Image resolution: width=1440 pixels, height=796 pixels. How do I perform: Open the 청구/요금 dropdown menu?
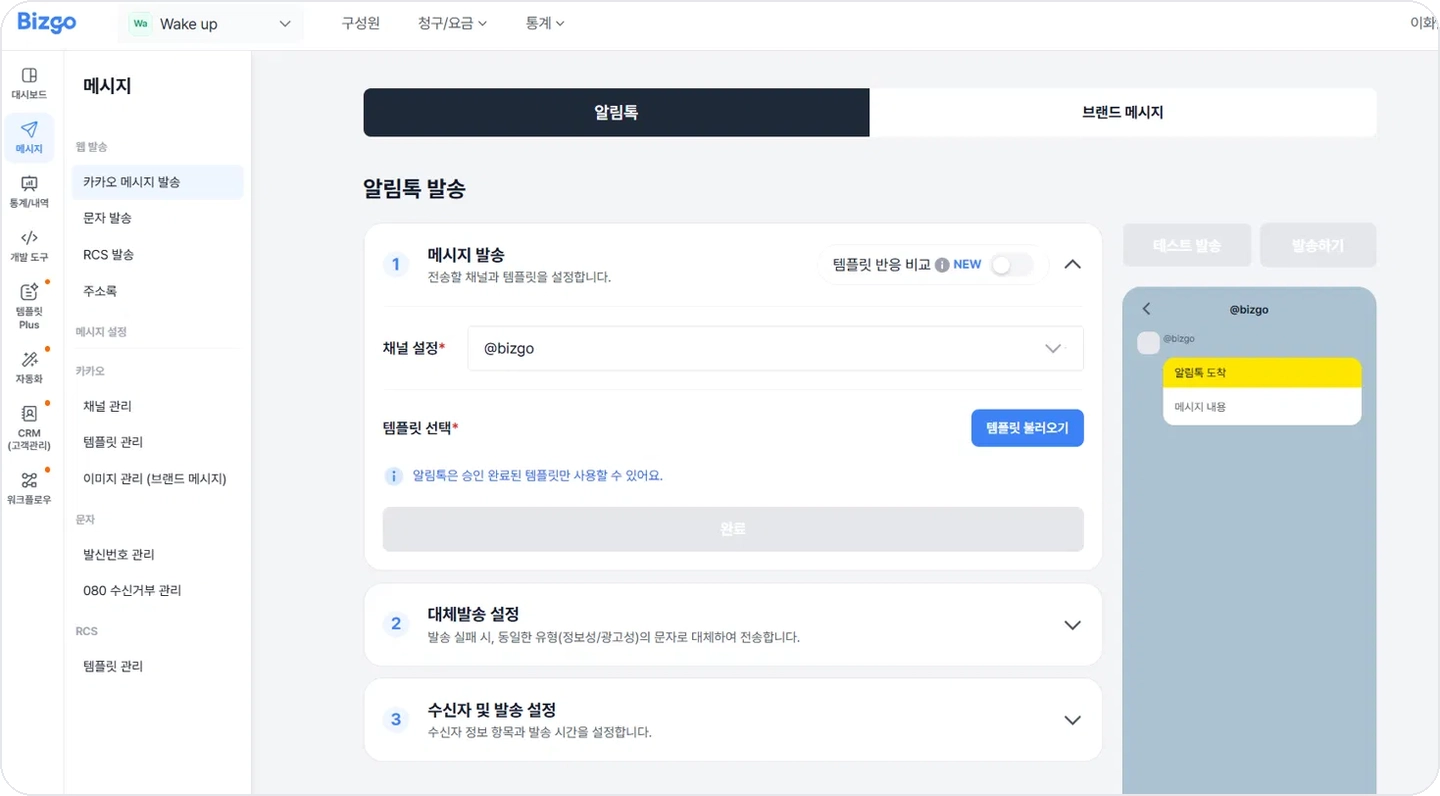tap(452, 24)
